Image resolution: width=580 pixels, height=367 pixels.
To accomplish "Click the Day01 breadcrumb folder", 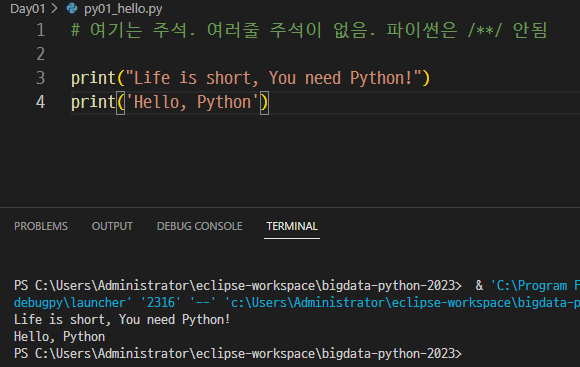I will [27, 9].
